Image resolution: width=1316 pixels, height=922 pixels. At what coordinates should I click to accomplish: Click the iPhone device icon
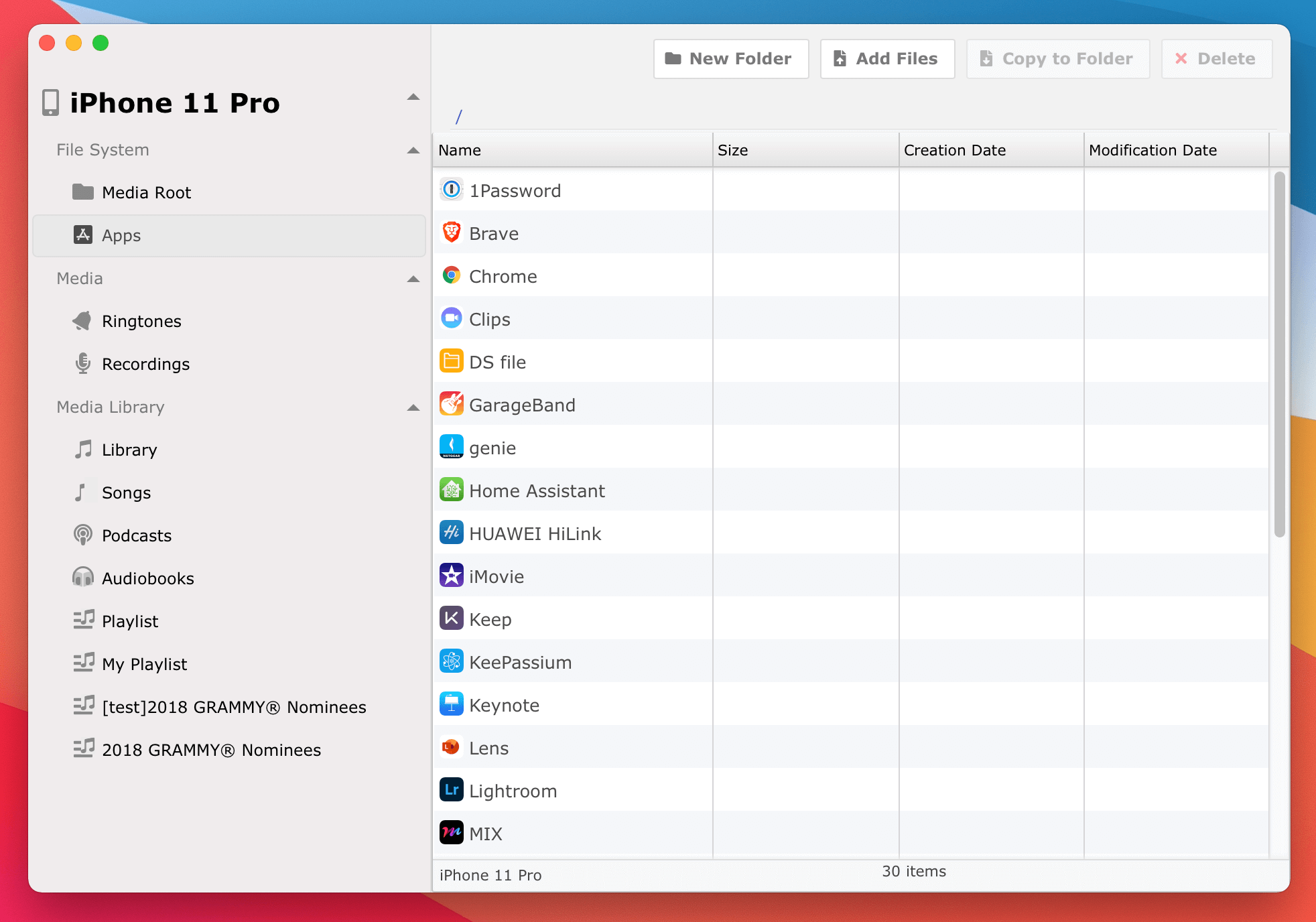coord(51,103)
